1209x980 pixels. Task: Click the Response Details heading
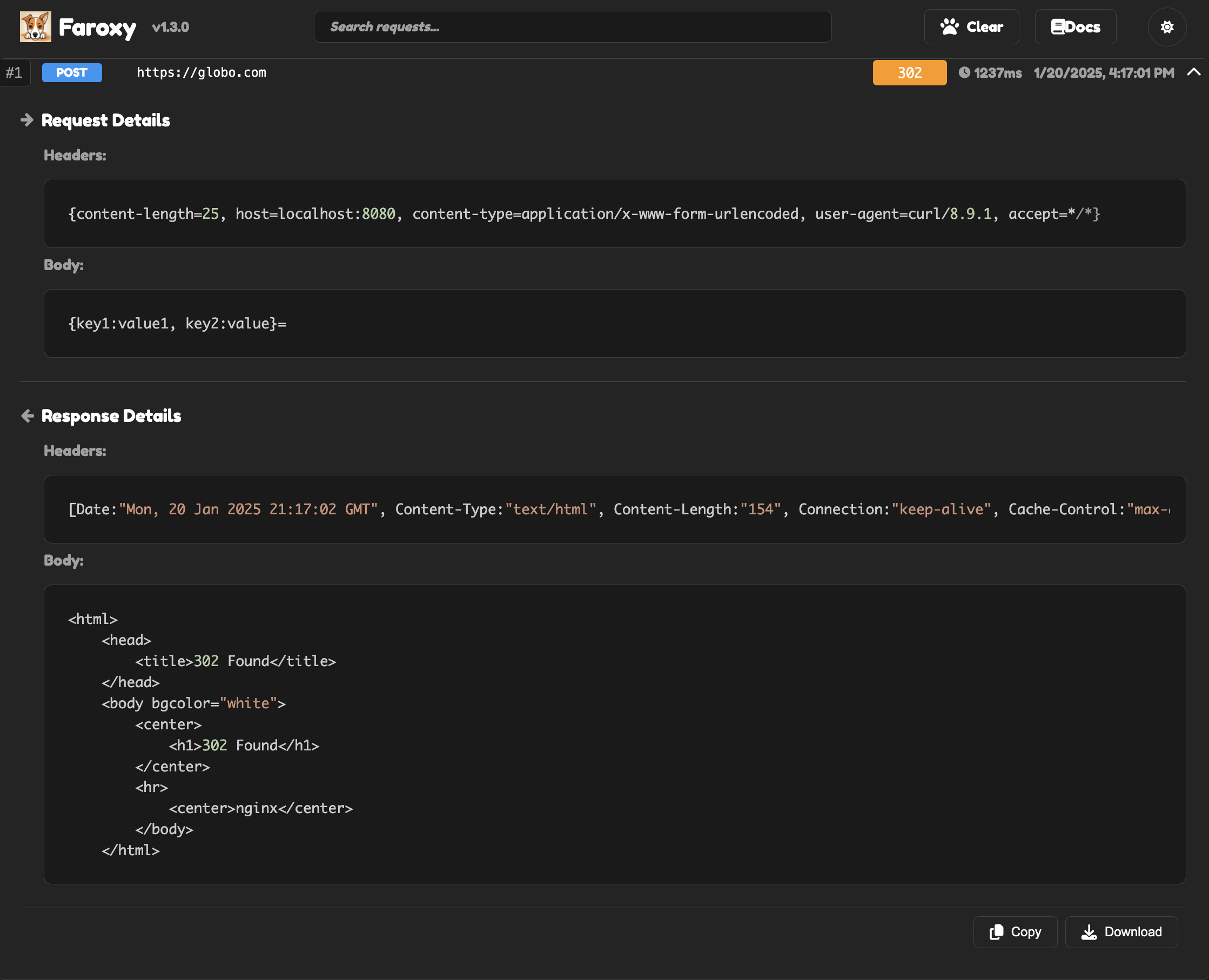111,416
